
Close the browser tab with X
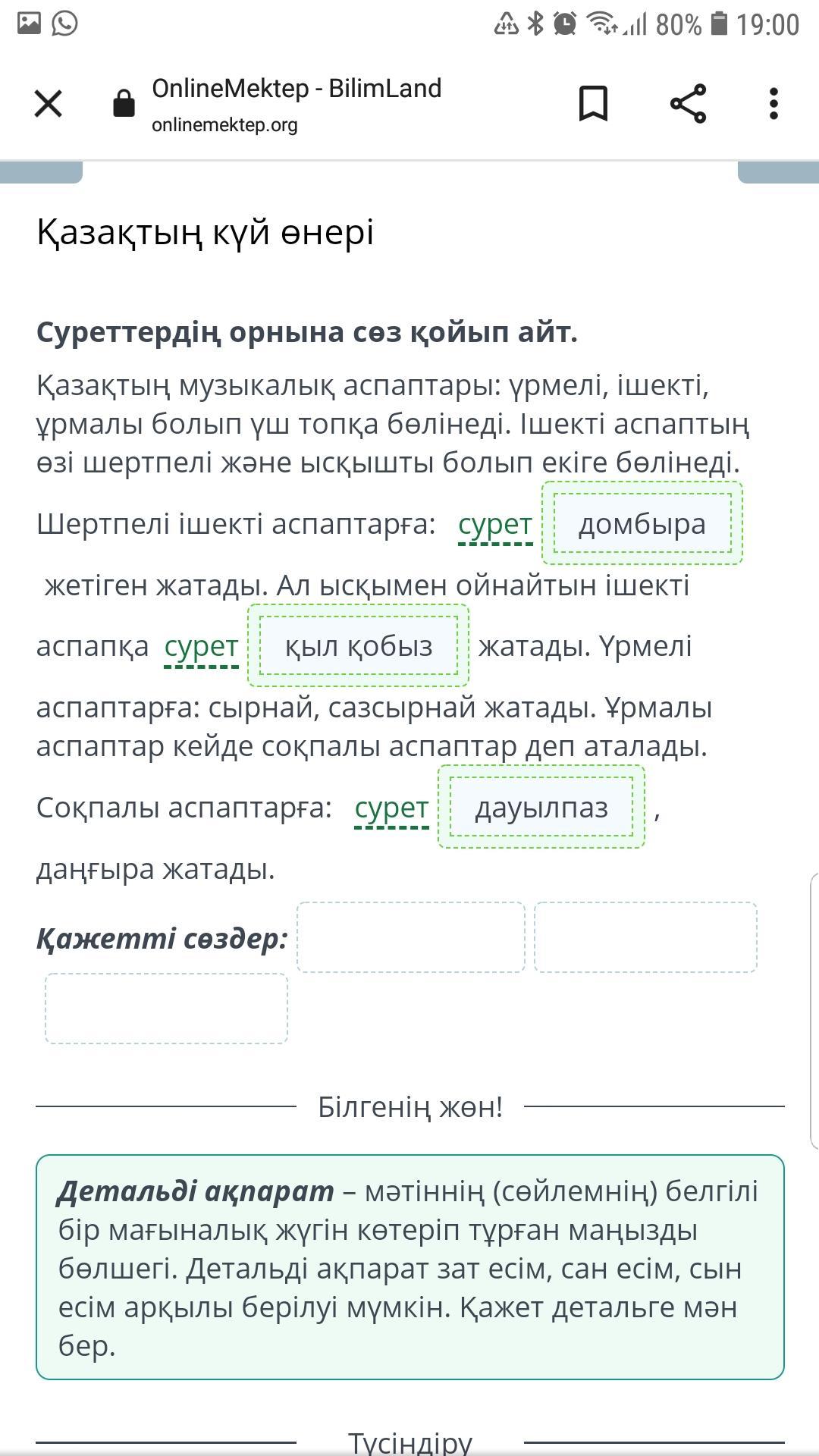[49, 104]
